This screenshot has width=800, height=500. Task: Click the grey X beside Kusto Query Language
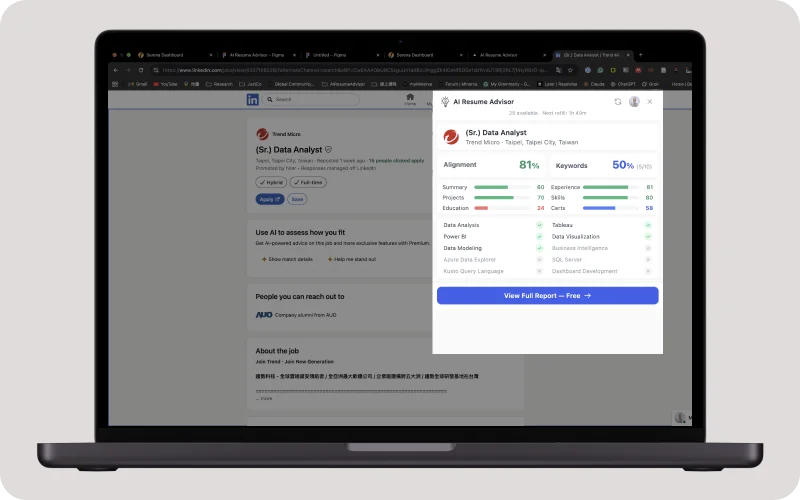point(539,271)
